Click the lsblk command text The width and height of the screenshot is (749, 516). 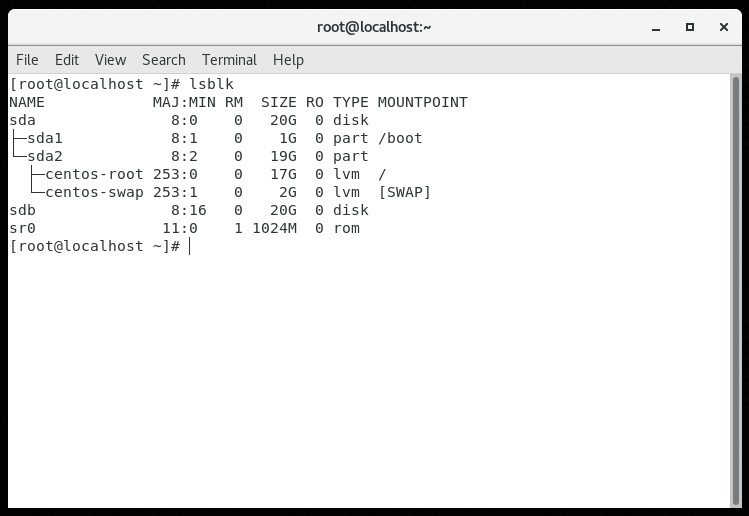pos(211,84)
